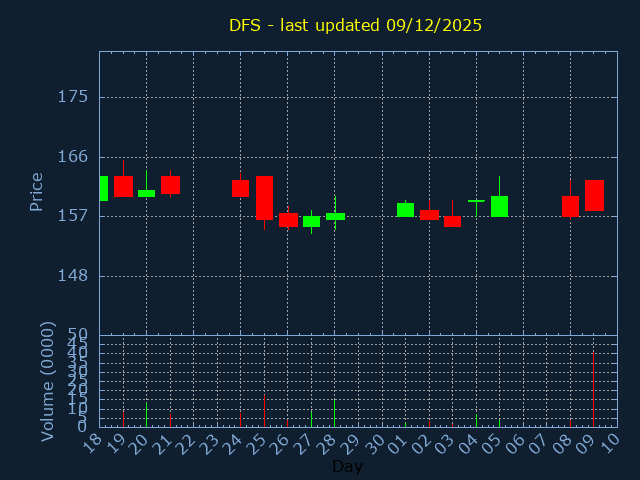Select the red candlestick for day 03
640x480 pixels.
tap(452, 221)
